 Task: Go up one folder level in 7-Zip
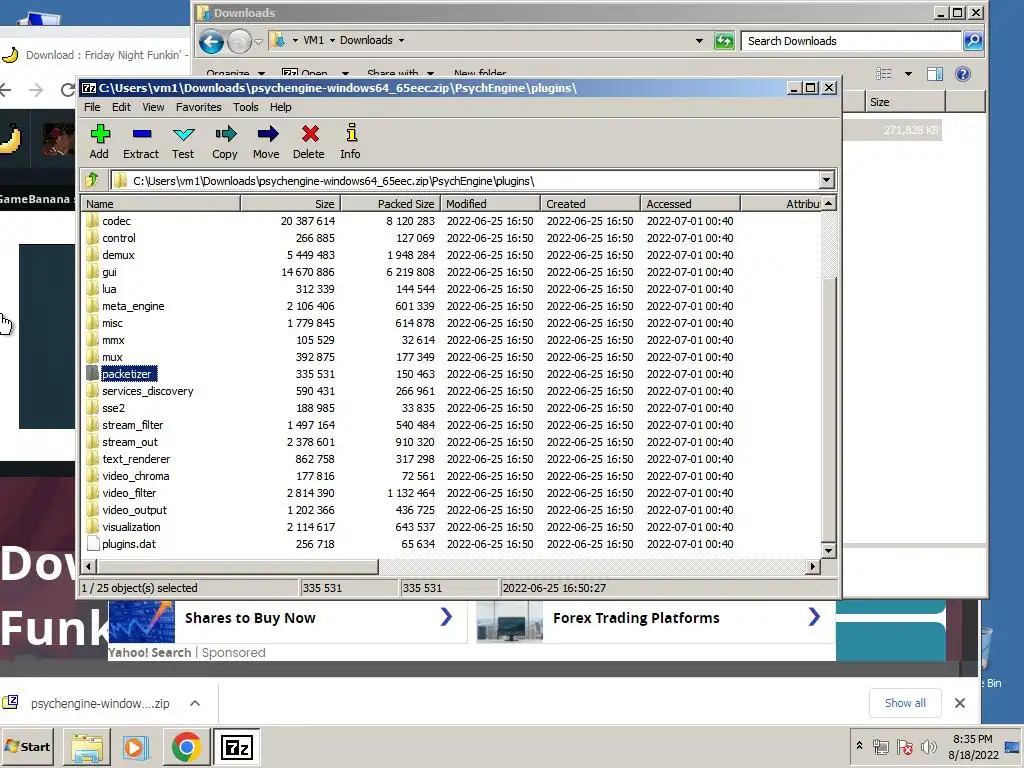(91, 180)
